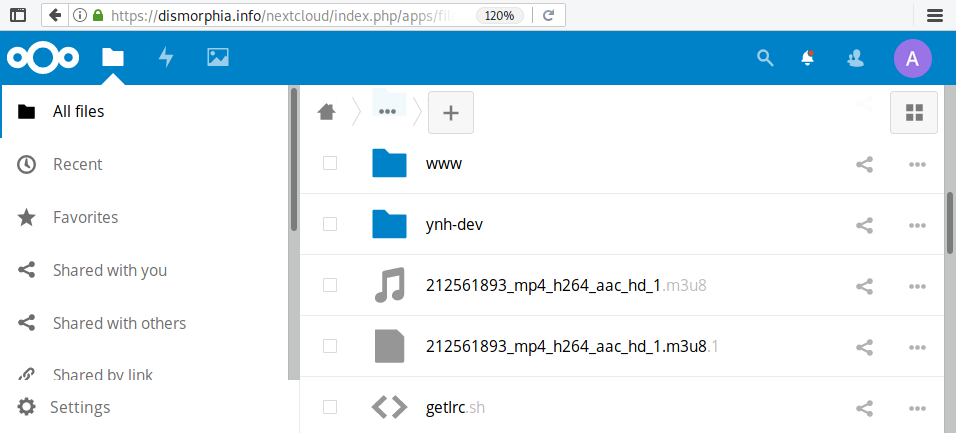This screenshot has width=956, height=433.
Task: Expand the breadcrumb ellipsis menu
Action: click(x=388, y=112)
